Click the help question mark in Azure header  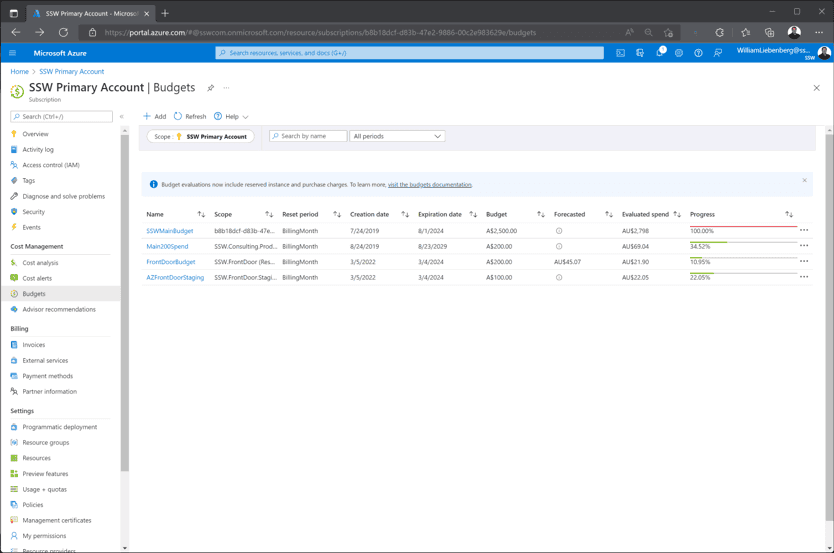click(x=698, y=53)
